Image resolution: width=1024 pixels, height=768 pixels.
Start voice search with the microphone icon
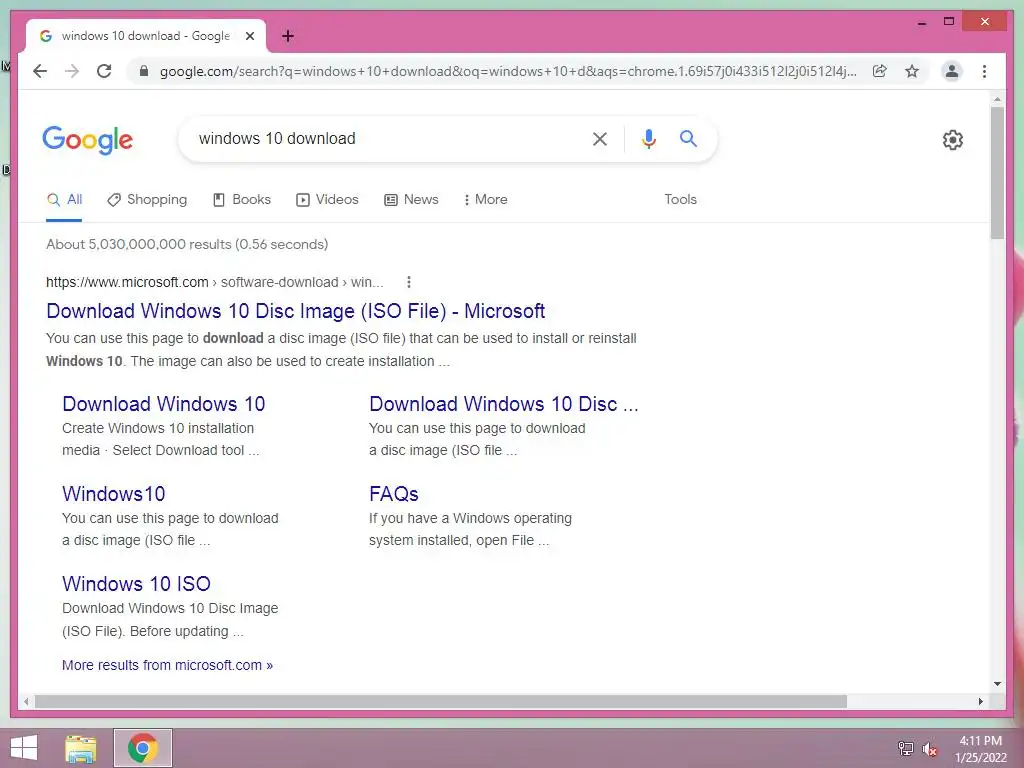[648, 138]
